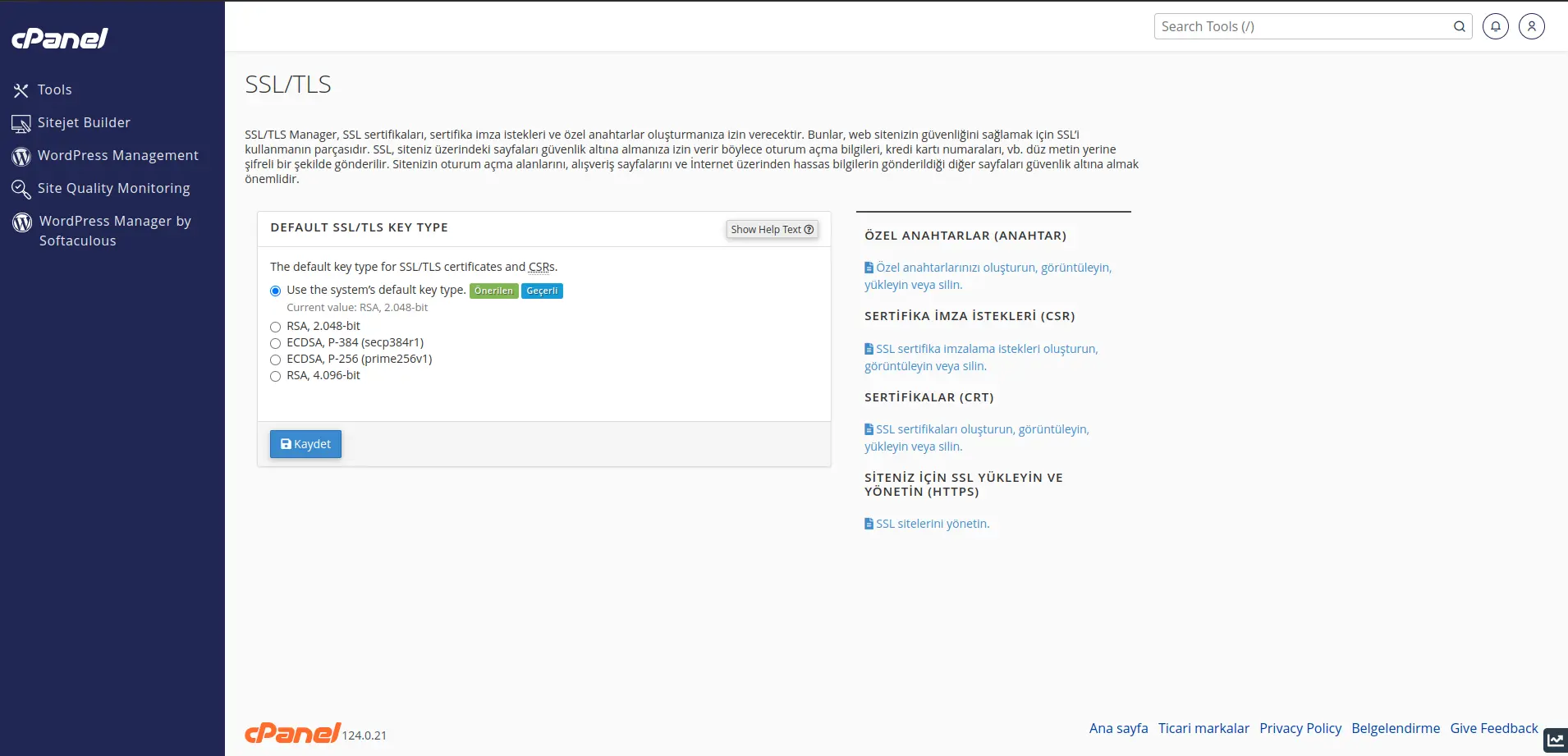This screenshot has height=756, width=1568.
Task: Click the SERTİFİKALAR (CRT) heading
Action: (x=929, y=397)
